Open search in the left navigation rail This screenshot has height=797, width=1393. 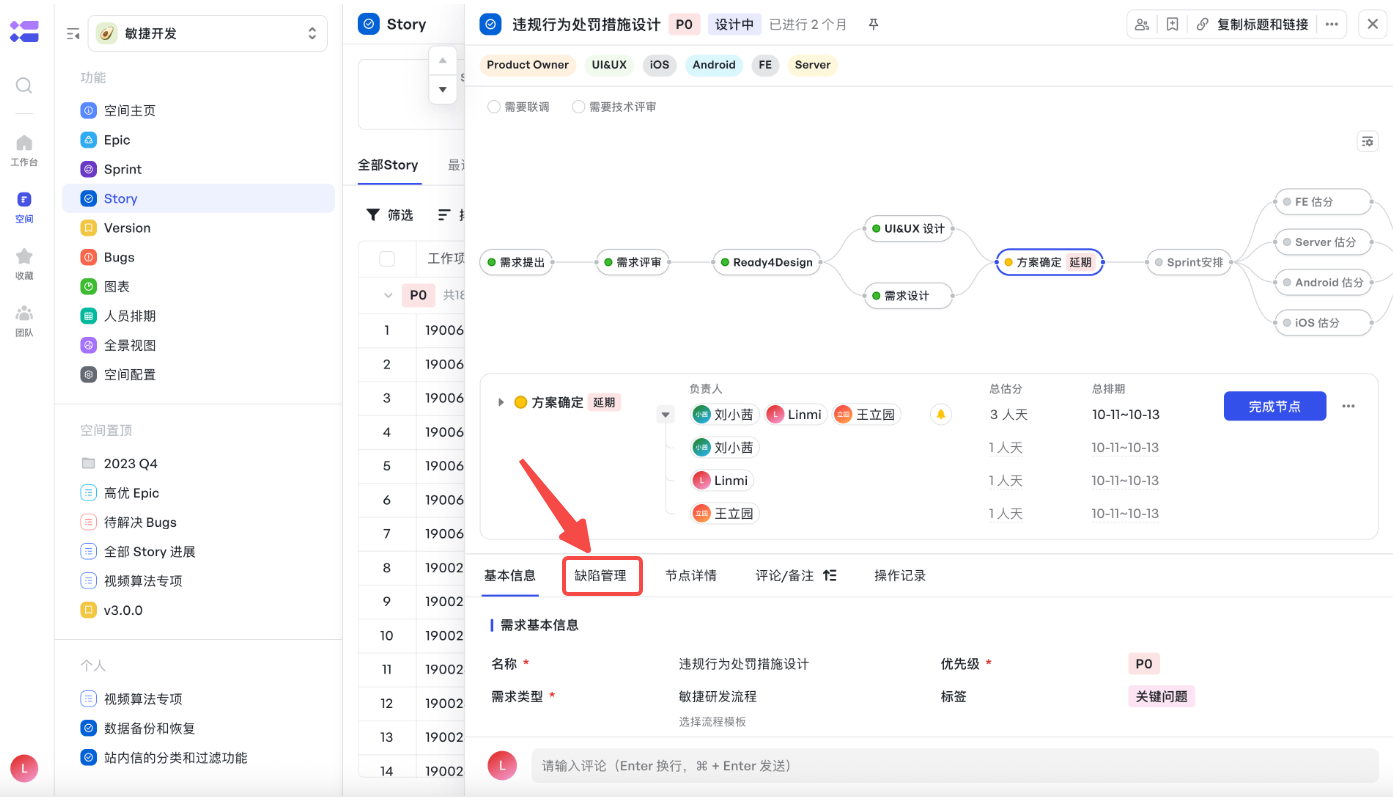tap(23, 85)
